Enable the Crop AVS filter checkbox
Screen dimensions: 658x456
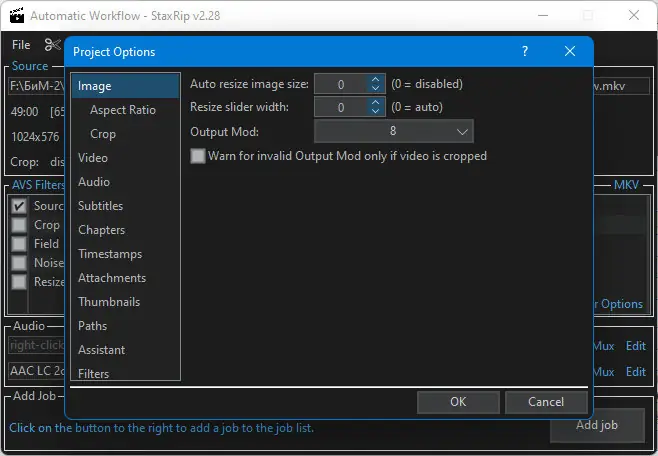click(19, 225)
